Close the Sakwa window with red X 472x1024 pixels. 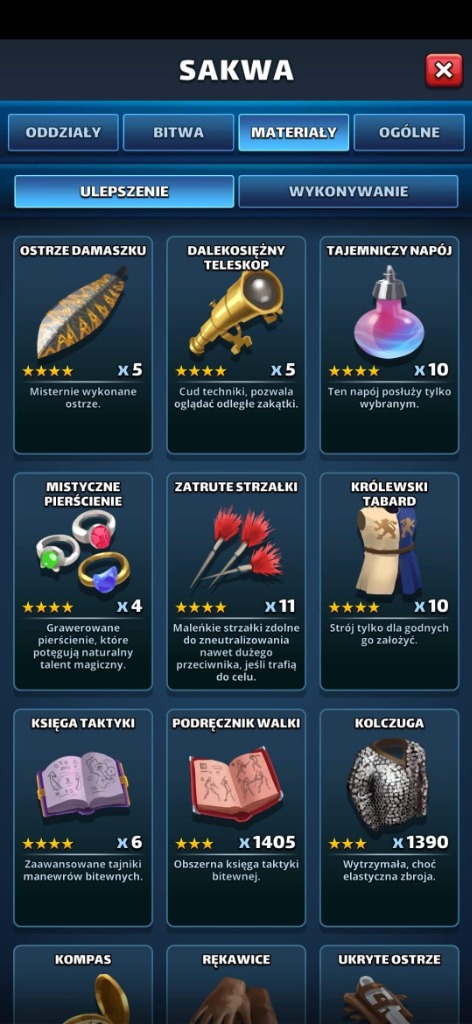point(444,71)
